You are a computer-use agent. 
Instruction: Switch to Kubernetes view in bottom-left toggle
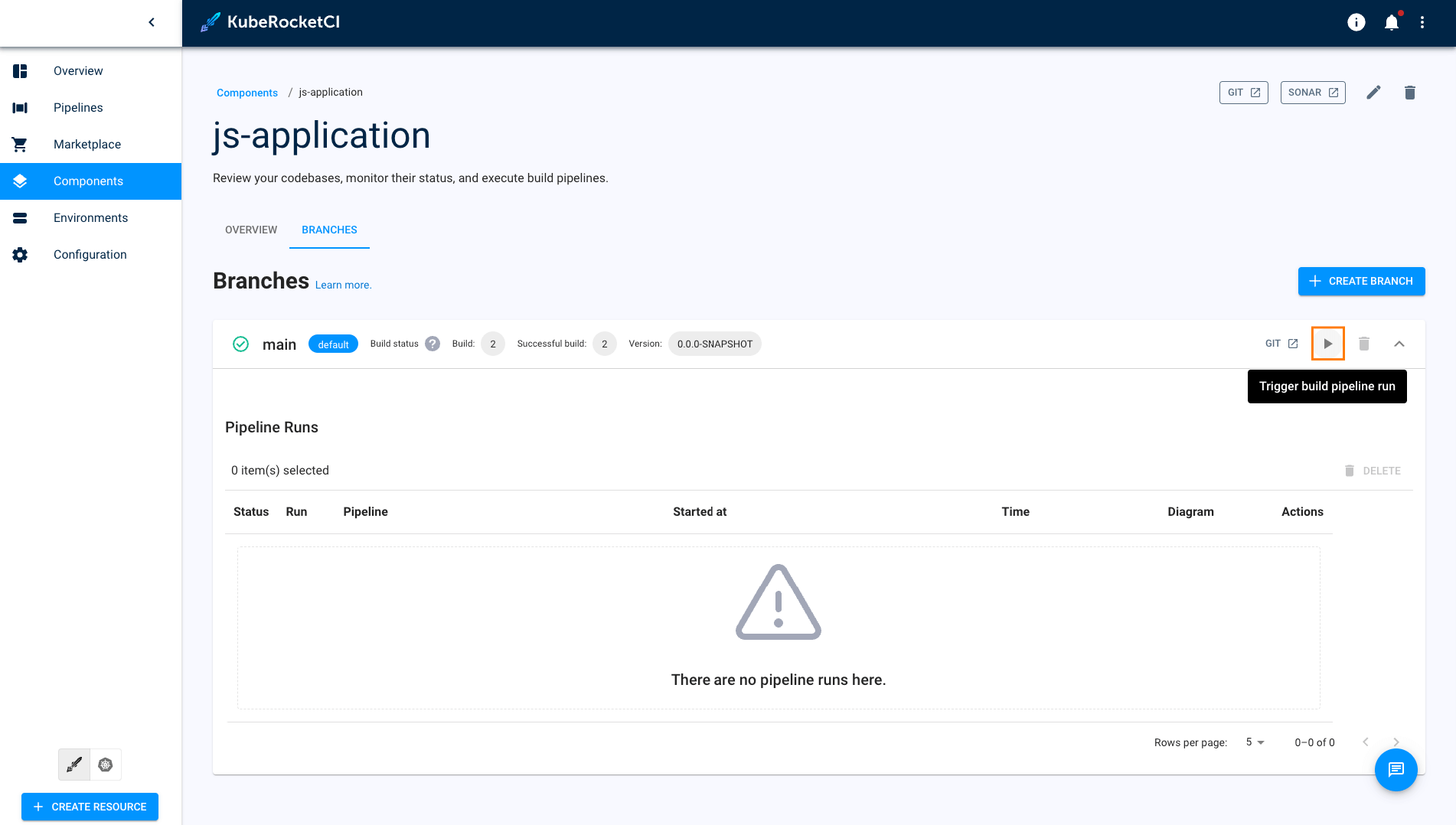tap(106, 765)
